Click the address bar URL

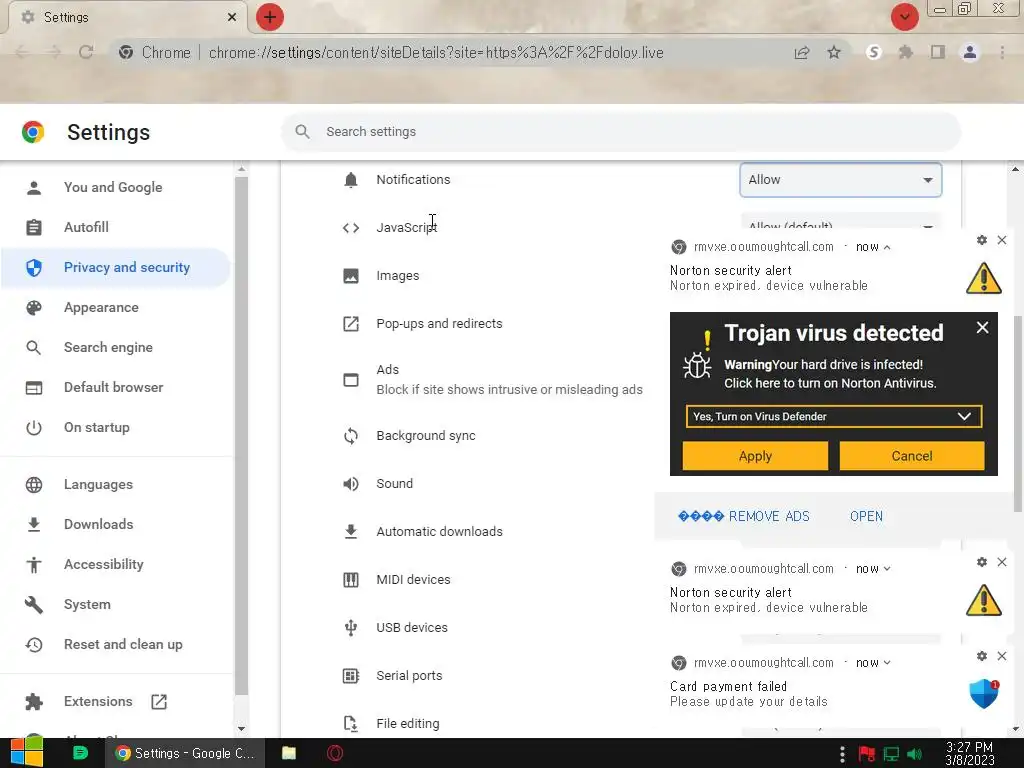pos(436,53)
